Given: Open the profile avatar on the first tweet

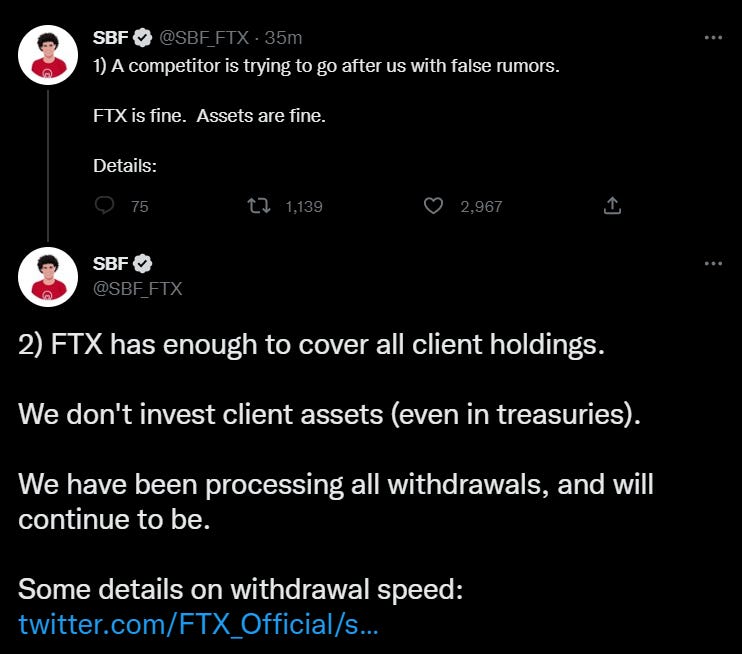Looking at the screenshot, I should (48, 55).
